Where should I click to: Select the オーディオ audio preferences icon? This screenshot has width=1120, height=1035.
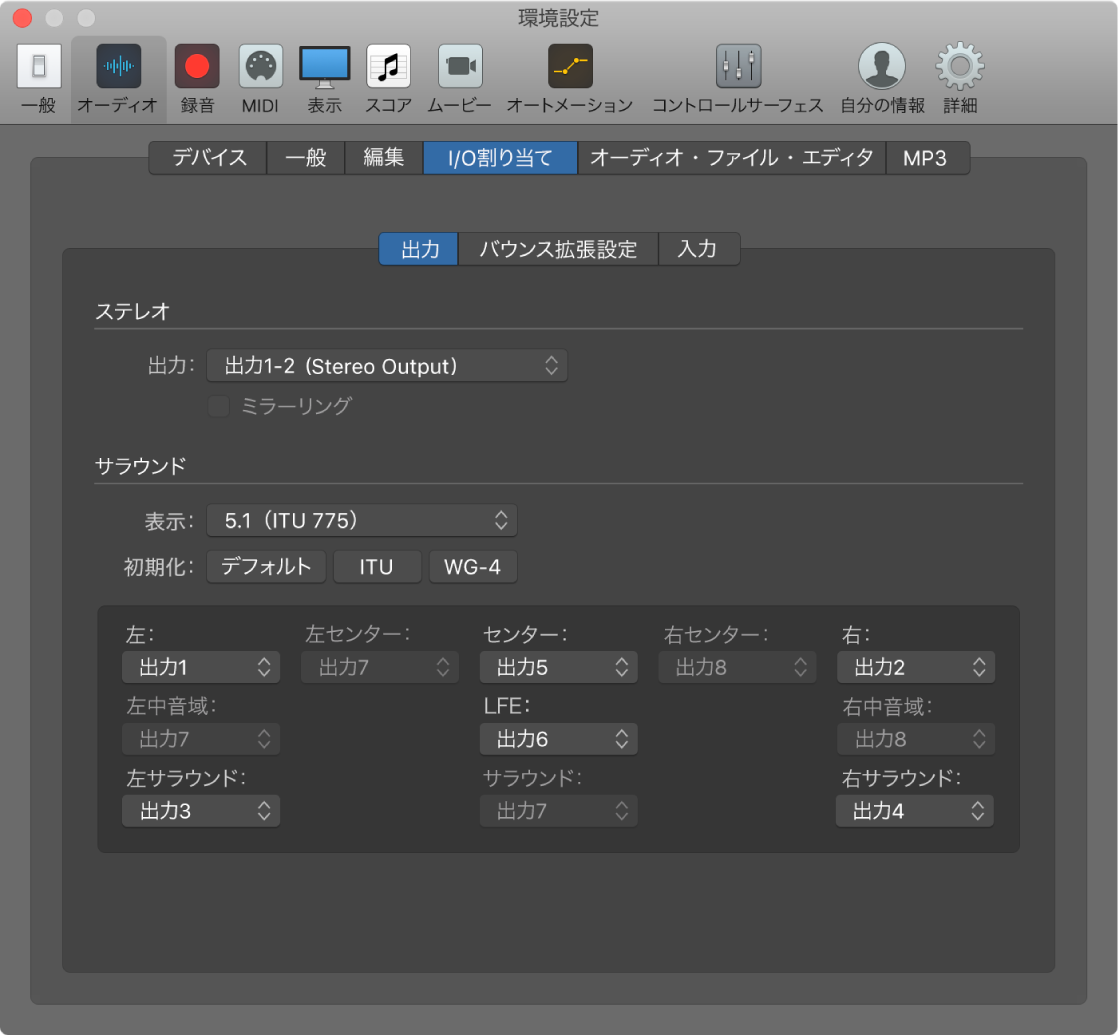118,79
